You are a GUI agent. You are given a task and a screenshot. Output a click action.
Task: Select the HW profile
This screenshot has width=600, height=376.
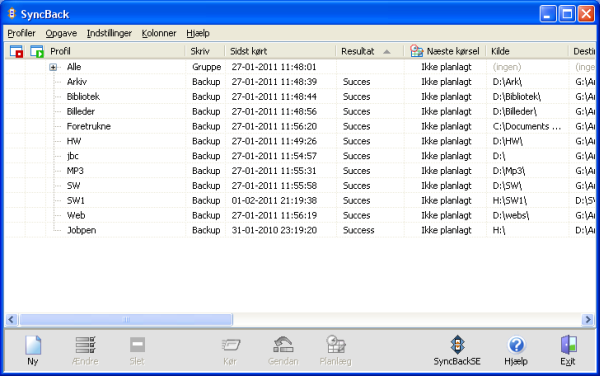tap(74, 141)
